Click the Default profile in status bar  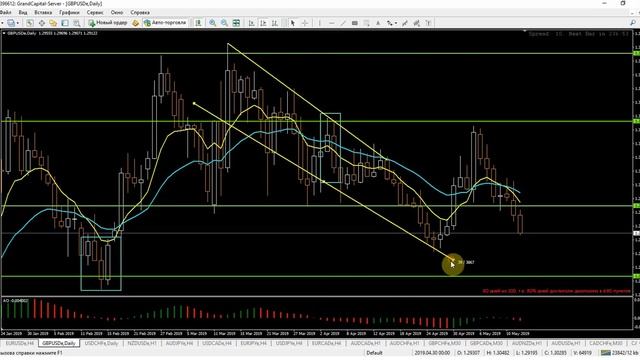pos(374,353)
